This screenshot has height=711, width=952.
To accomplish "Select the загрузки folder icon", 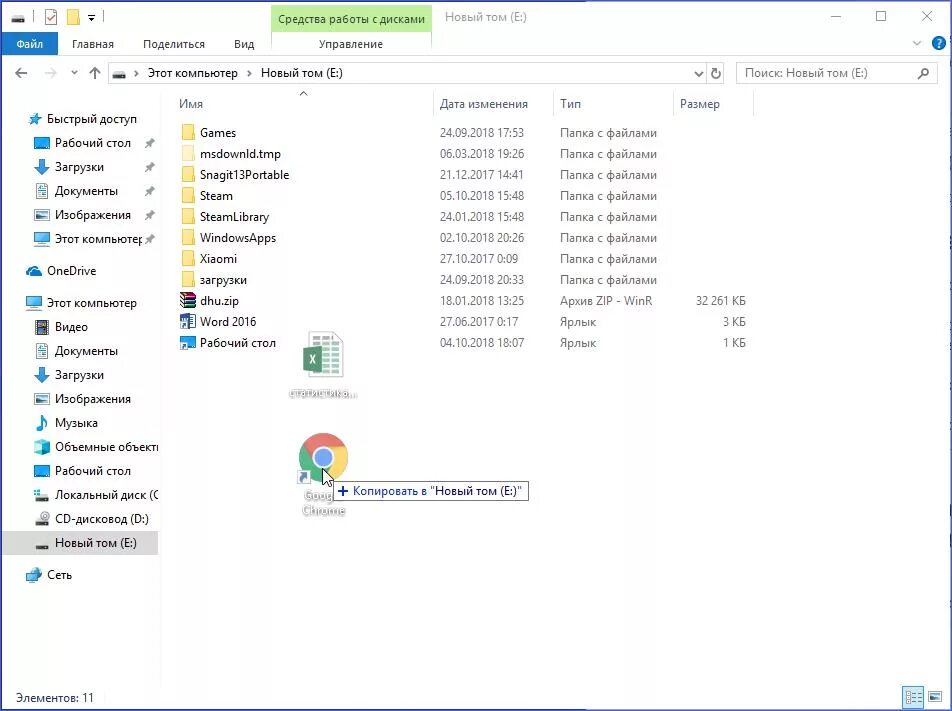I will (188, 279).
